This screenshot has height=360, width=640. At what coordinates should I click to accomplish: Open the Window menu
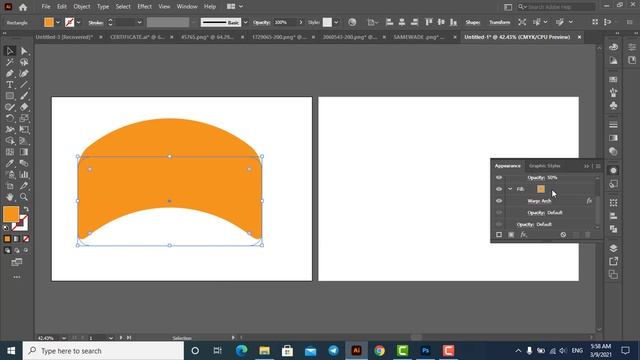(x=187, y=7)
